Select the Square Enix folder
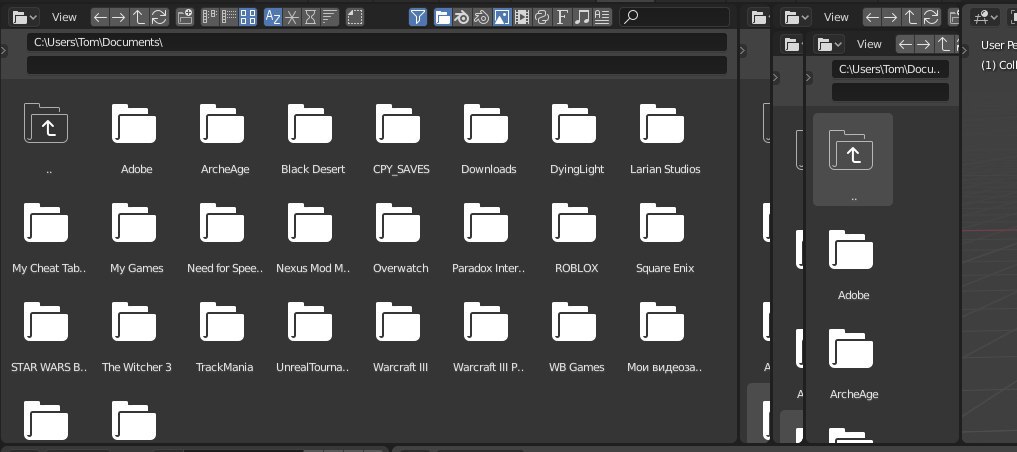 664,237
